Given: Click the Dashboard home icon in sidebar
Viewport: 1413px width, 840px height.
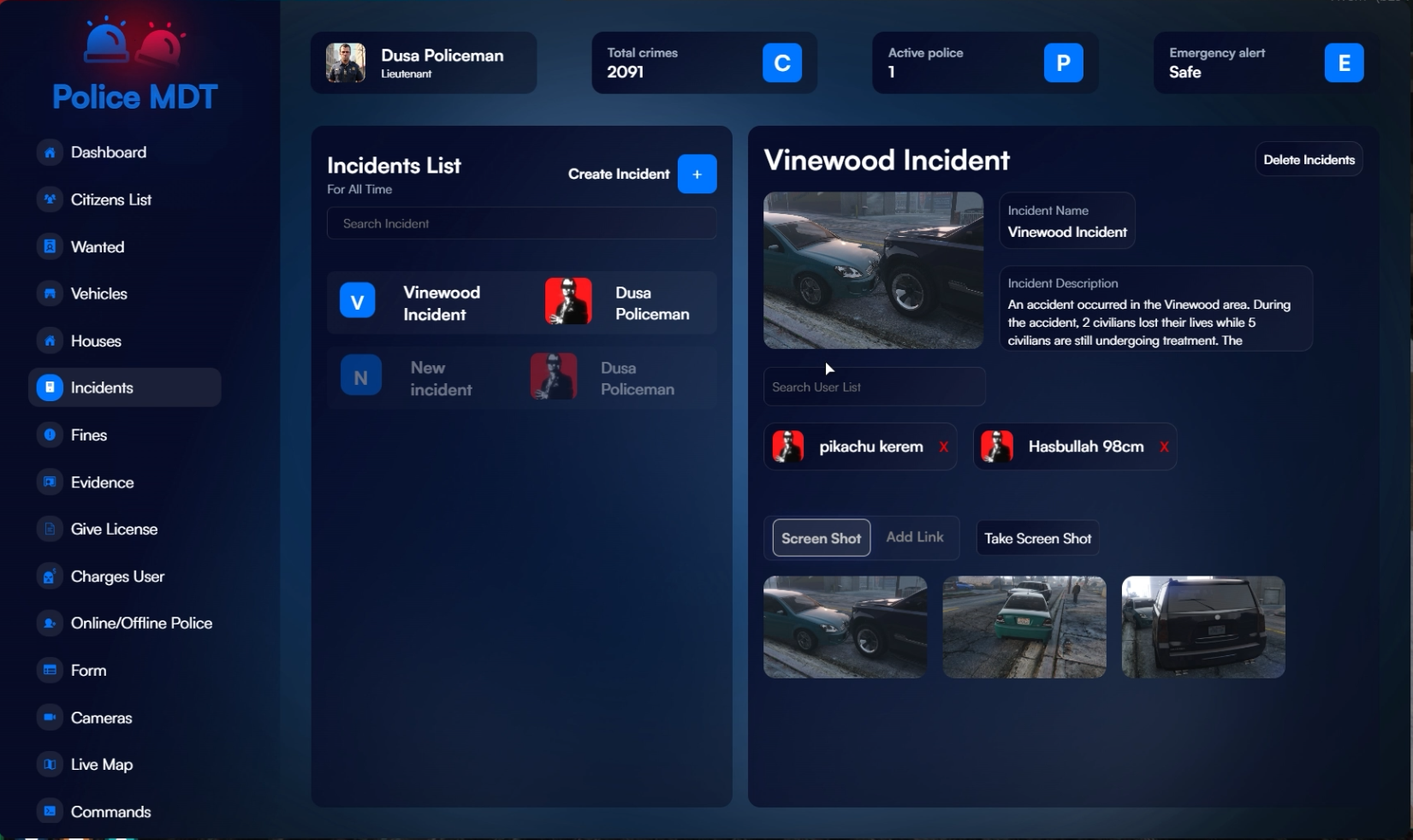Looking at the screenshot, I should coord(50,152).
